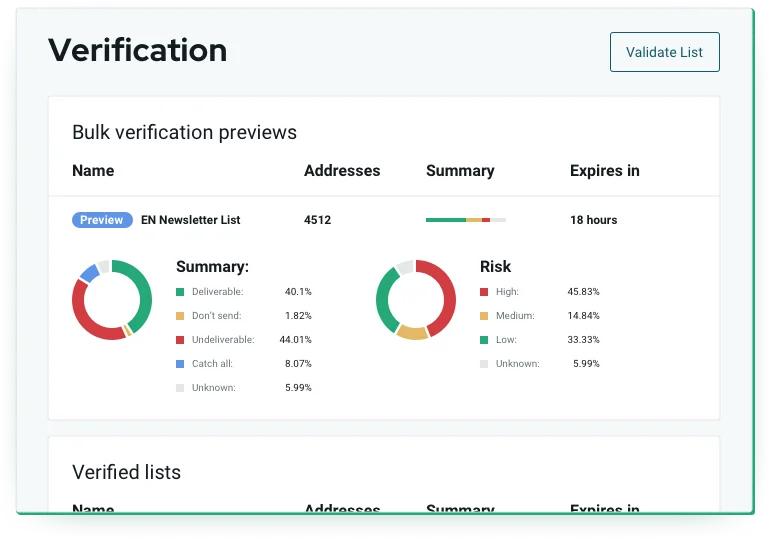
Task: Click the 'Medium:' risk label
Action: coord(515,316)
